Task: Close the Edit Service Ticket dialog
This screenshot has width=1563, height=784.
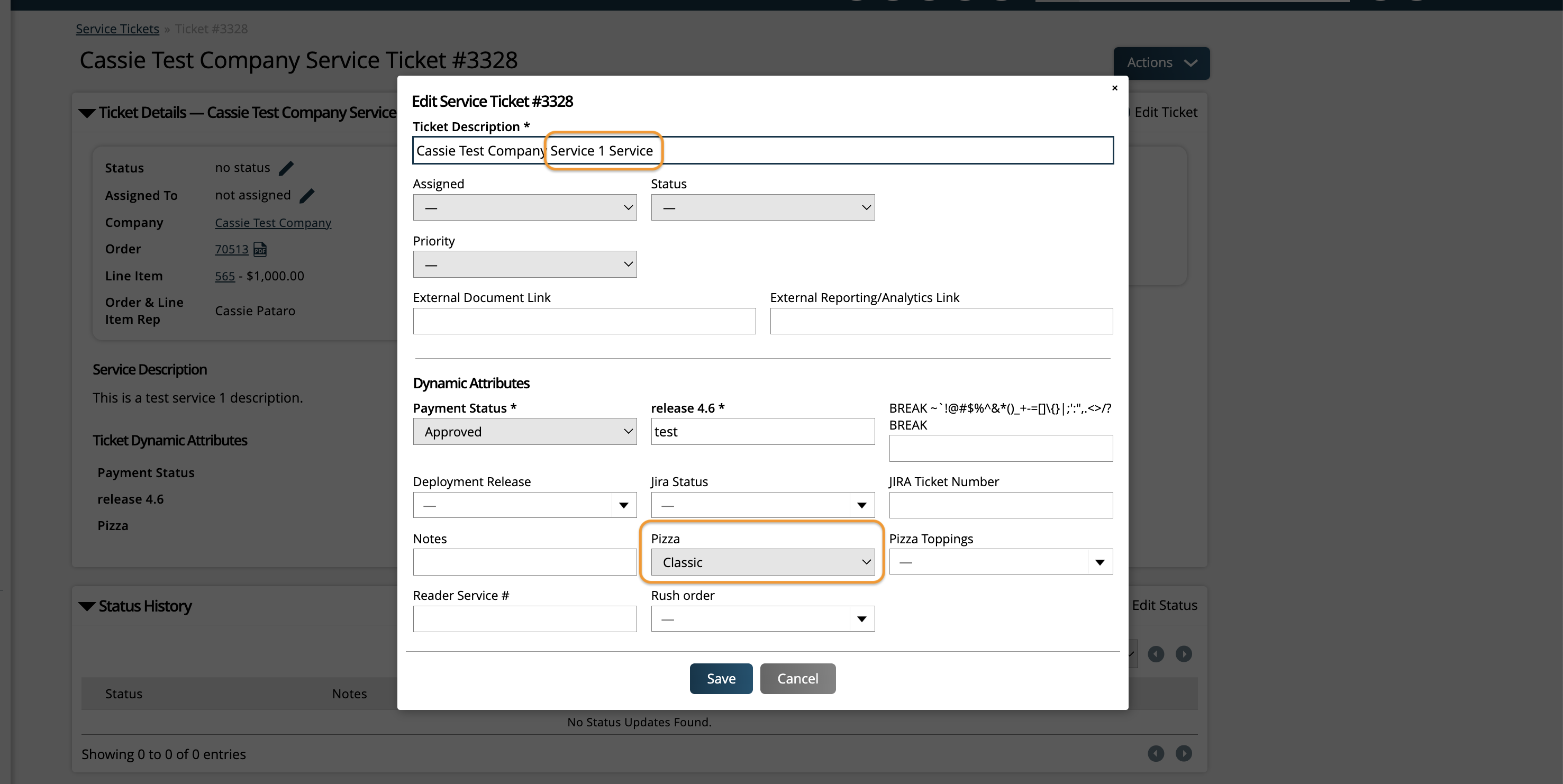Action: 1115,88
